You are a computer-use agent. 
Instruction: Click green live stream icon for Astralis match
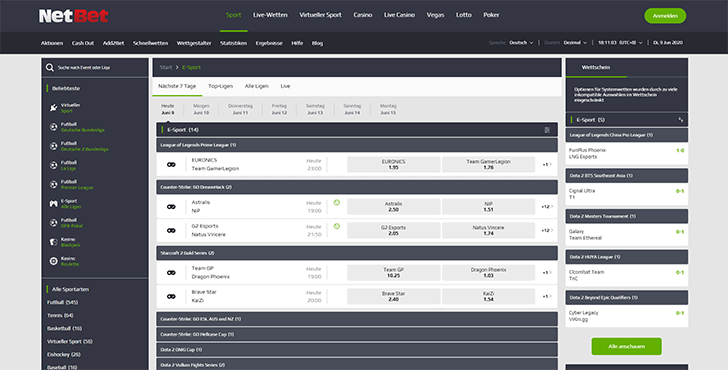coord(337,202)
